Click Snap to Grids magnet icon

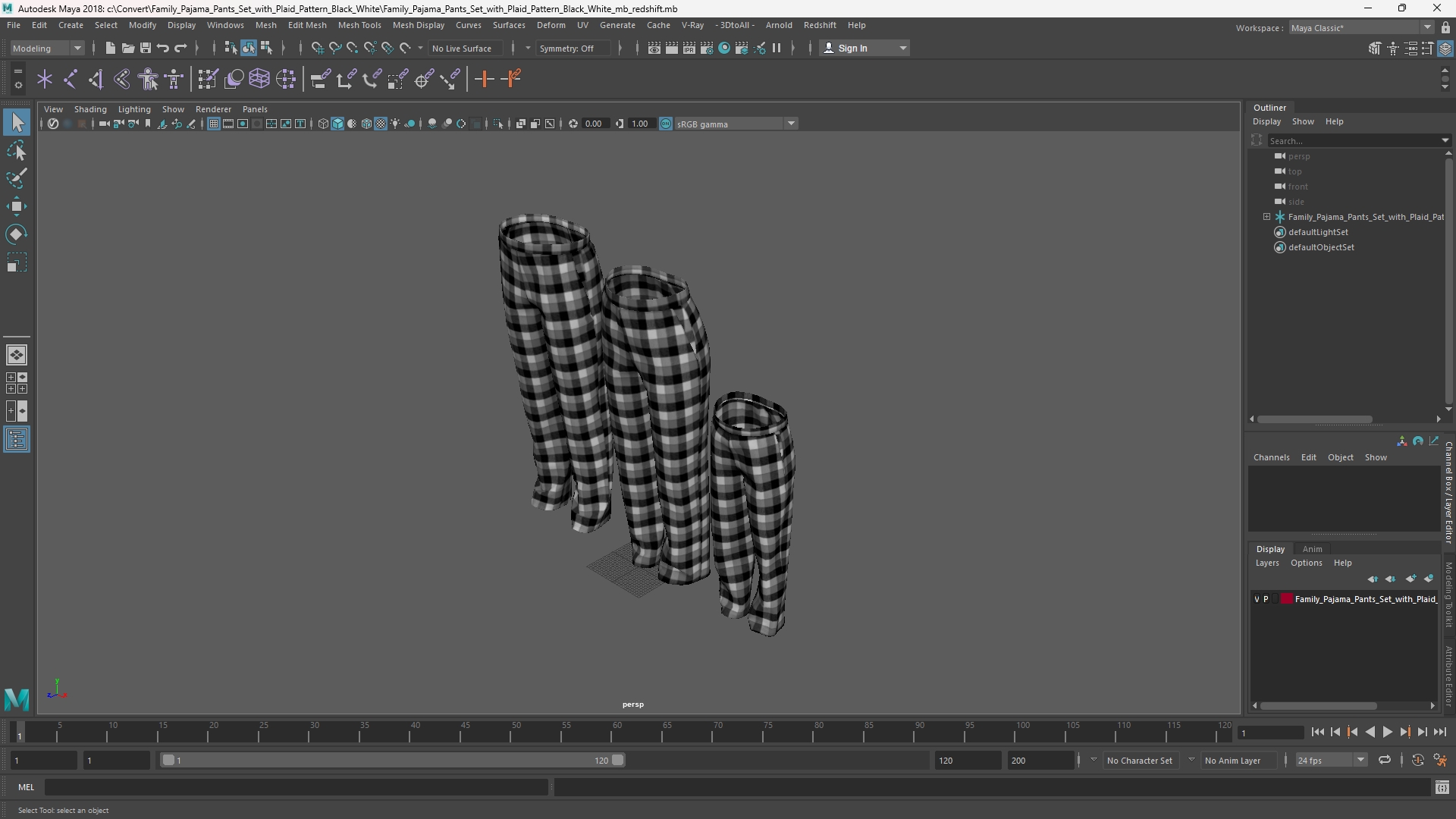tap(317, 48)
